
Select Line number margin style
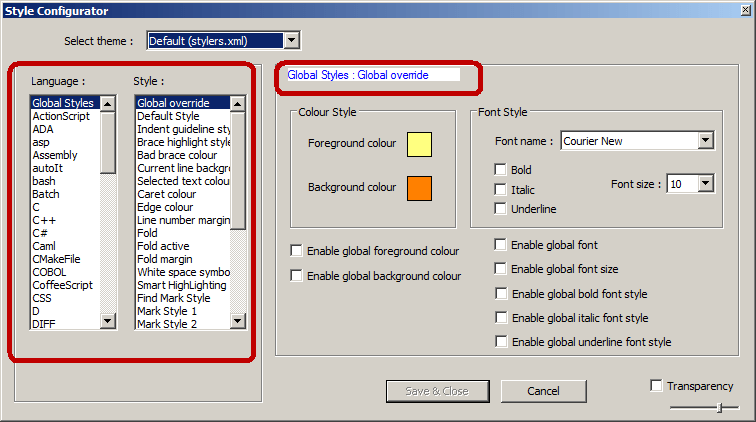[183, 220]
